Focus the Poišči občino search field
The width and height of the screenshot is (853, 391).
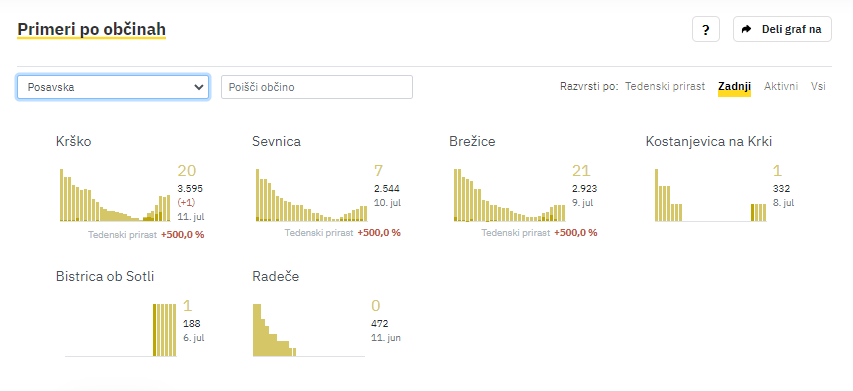pos(317,87)
